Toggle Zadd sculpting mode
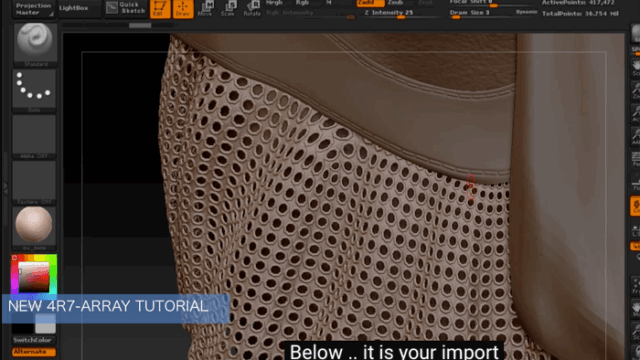 [x=370, y=3]
